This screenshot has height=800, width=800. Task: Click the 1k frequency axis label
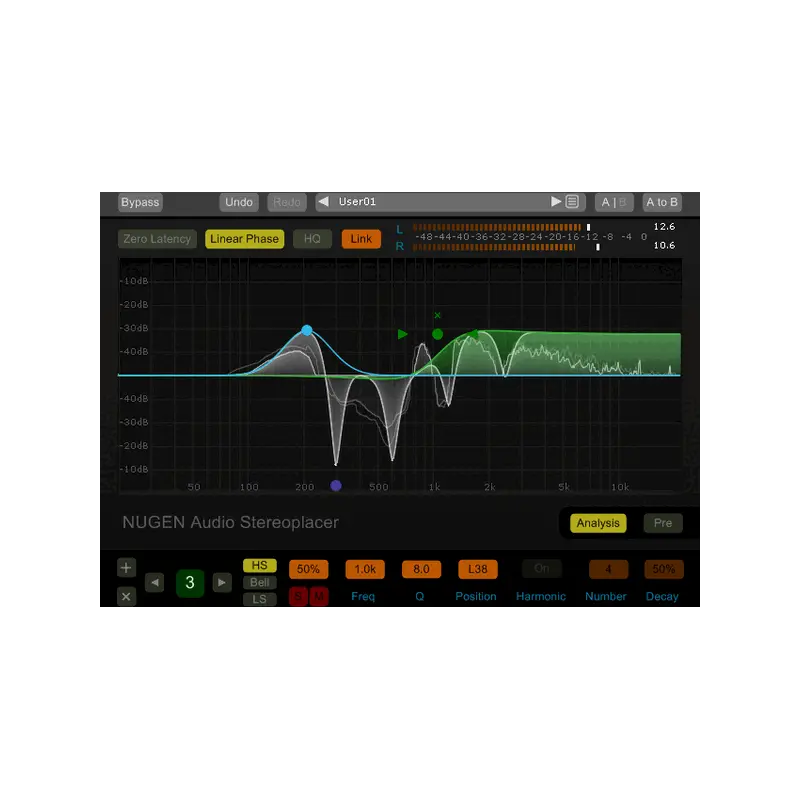(434, 487)
